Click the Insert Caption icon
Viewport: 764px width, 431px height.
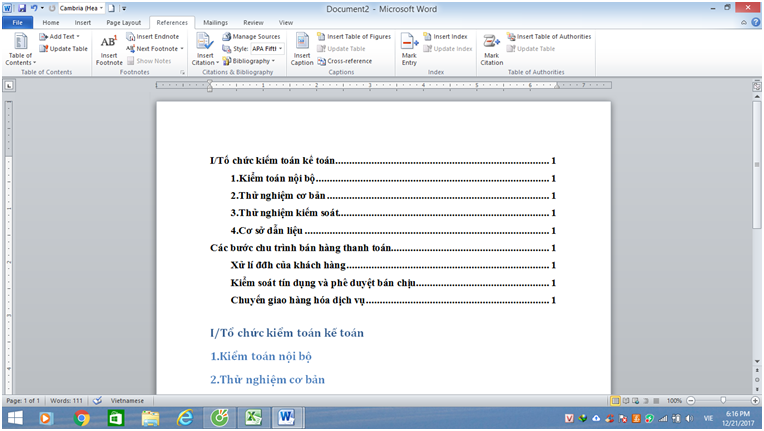302,49
